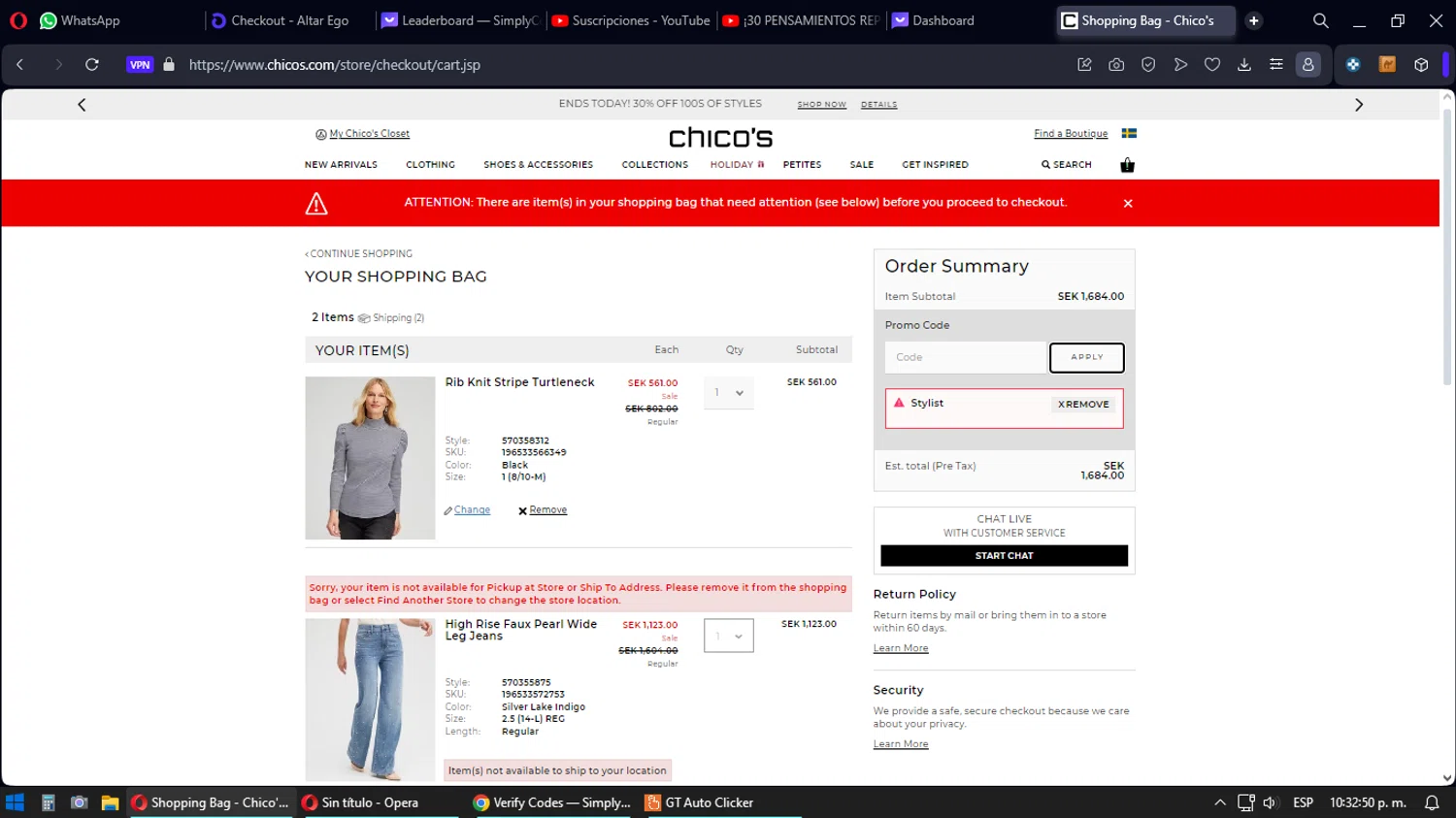This screenshot has width=1456, height=818.
Task: Click the chicos.com URL address field
Action: pos(335,65)
